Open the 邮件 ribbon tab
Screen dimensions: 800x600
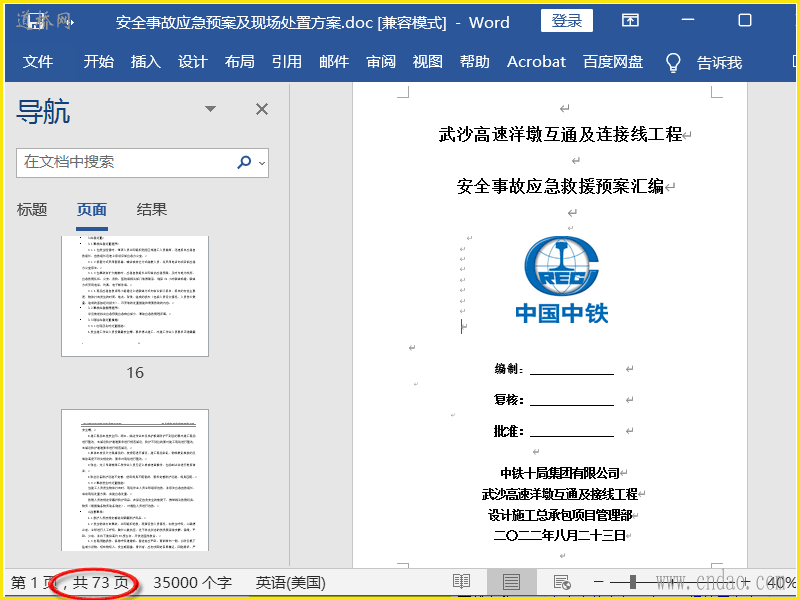click(x=334, y=62)
